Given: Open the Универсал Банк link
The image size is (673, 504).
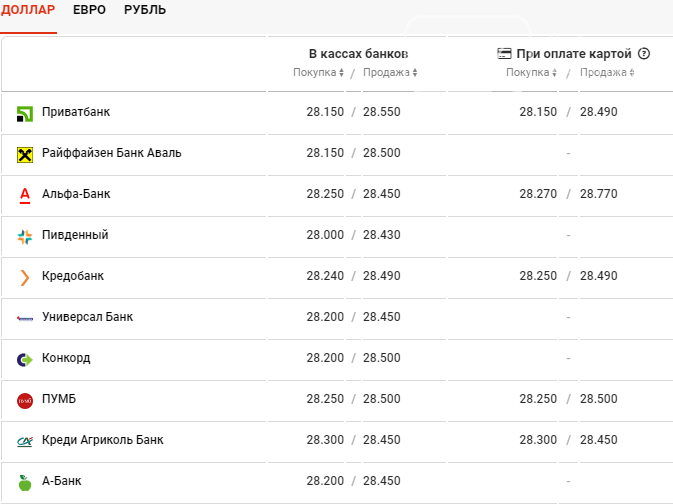Looking at the screenshot, I should point(87,317).
